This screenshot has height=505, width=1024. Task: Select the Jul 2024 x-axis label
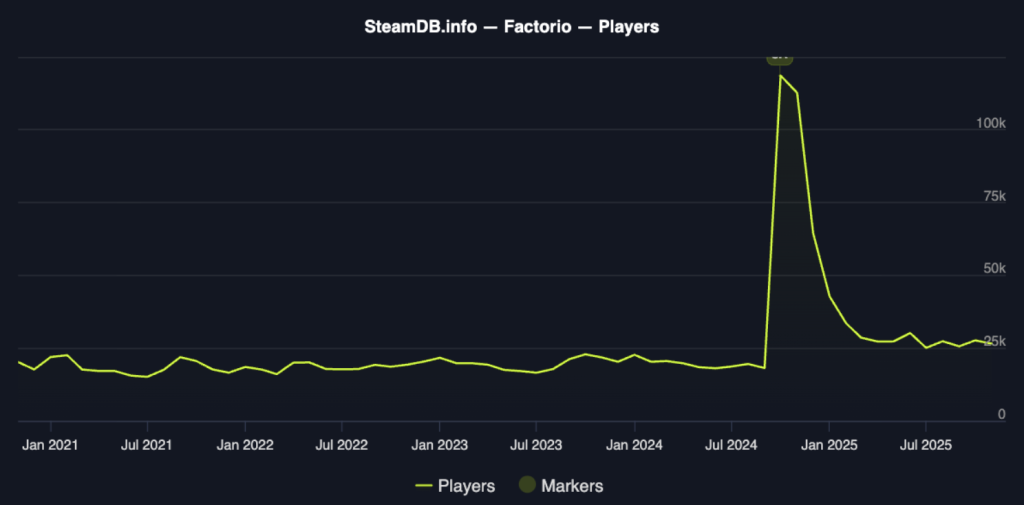pyautogui.click(x=731, y=443)
